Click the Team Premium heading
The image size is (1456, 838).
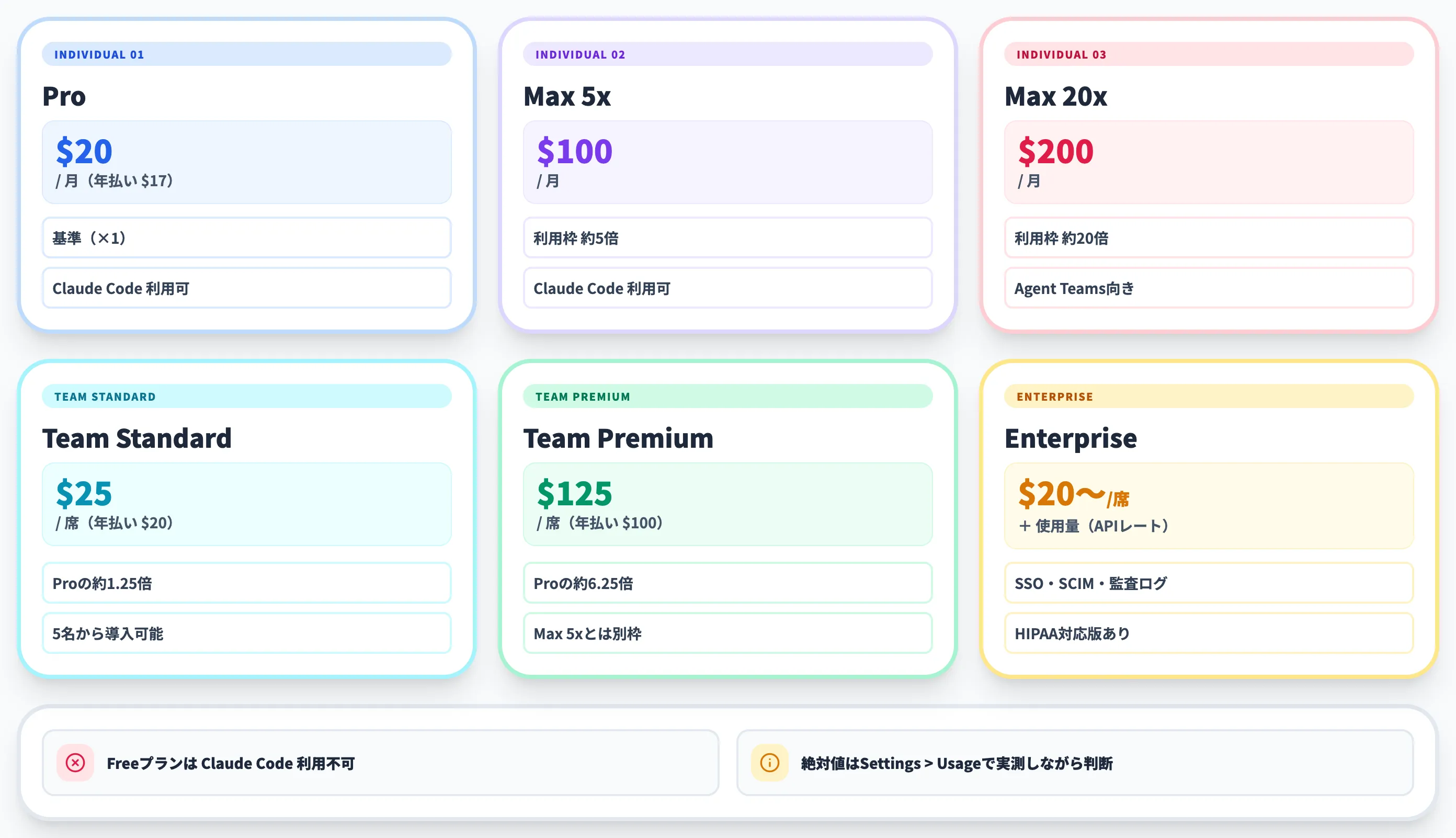[x=618, y=438]
